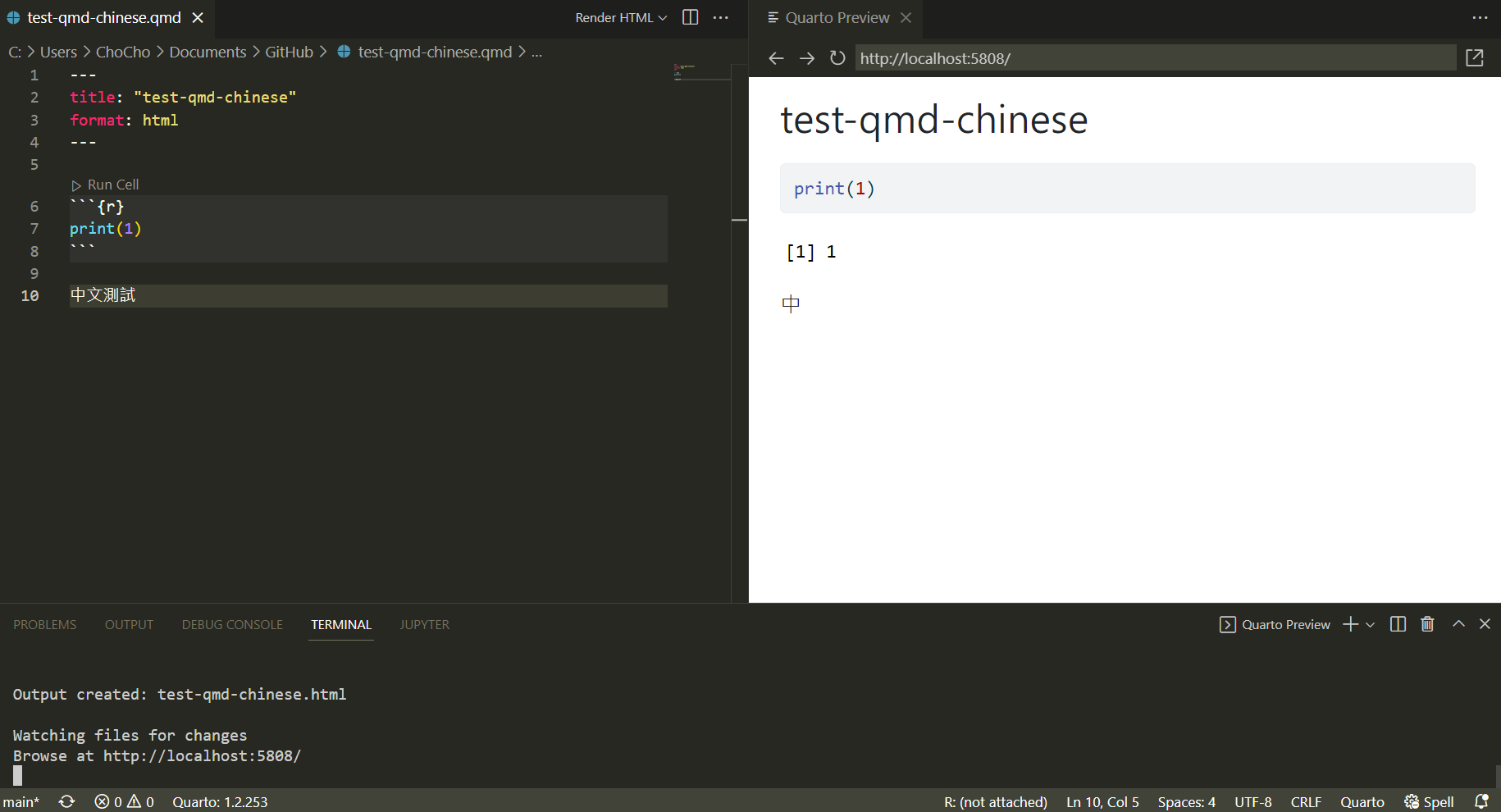Click the print(1) line in editor
This screenshot has width=1501, height=812.
pyautogui.click(x=105, y=229)
